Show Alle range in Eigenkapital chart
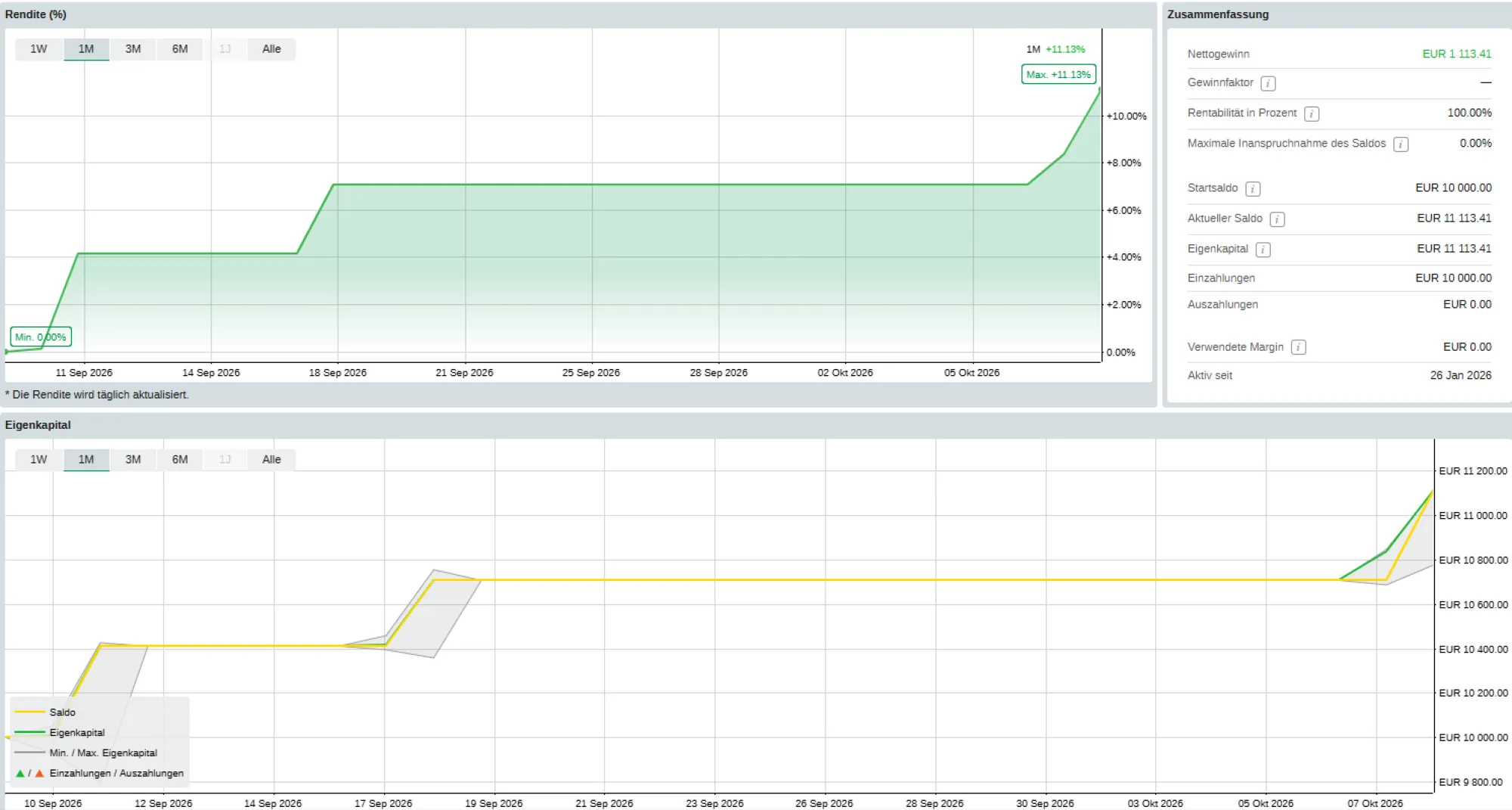The height and width of the screenshot is (810, 1512). (x=271, y=460)
